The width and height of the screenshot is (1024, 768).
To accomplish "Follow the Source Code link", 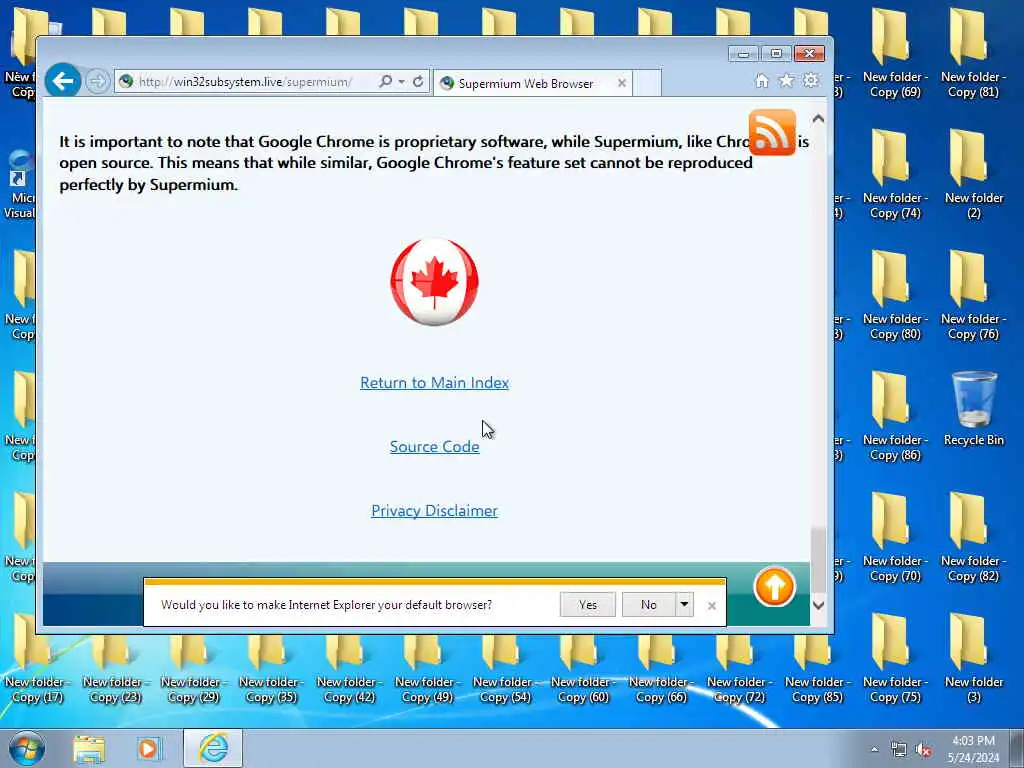I will coord(434,447).
